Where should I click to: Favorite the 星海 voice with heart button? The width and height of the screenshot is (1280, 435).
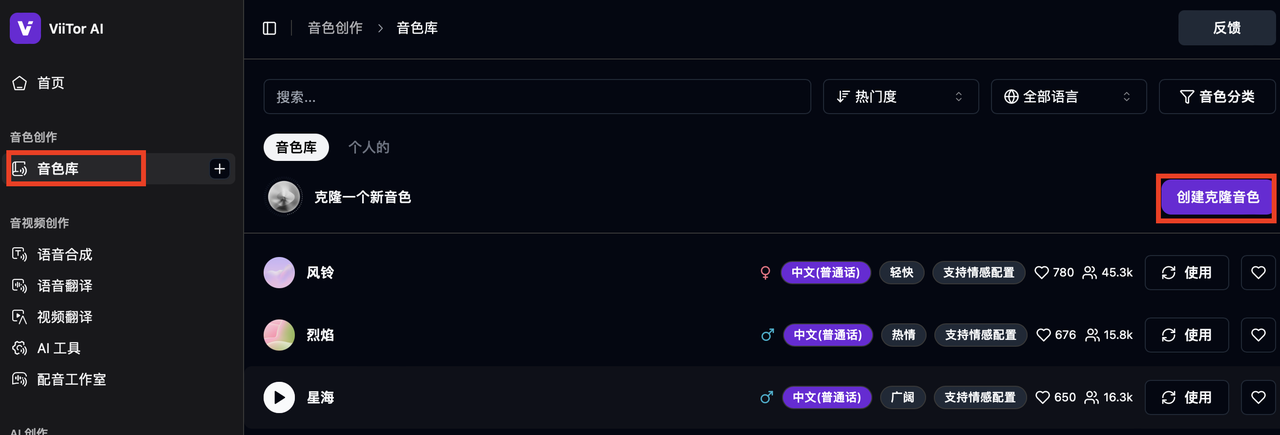(1259, 397)
